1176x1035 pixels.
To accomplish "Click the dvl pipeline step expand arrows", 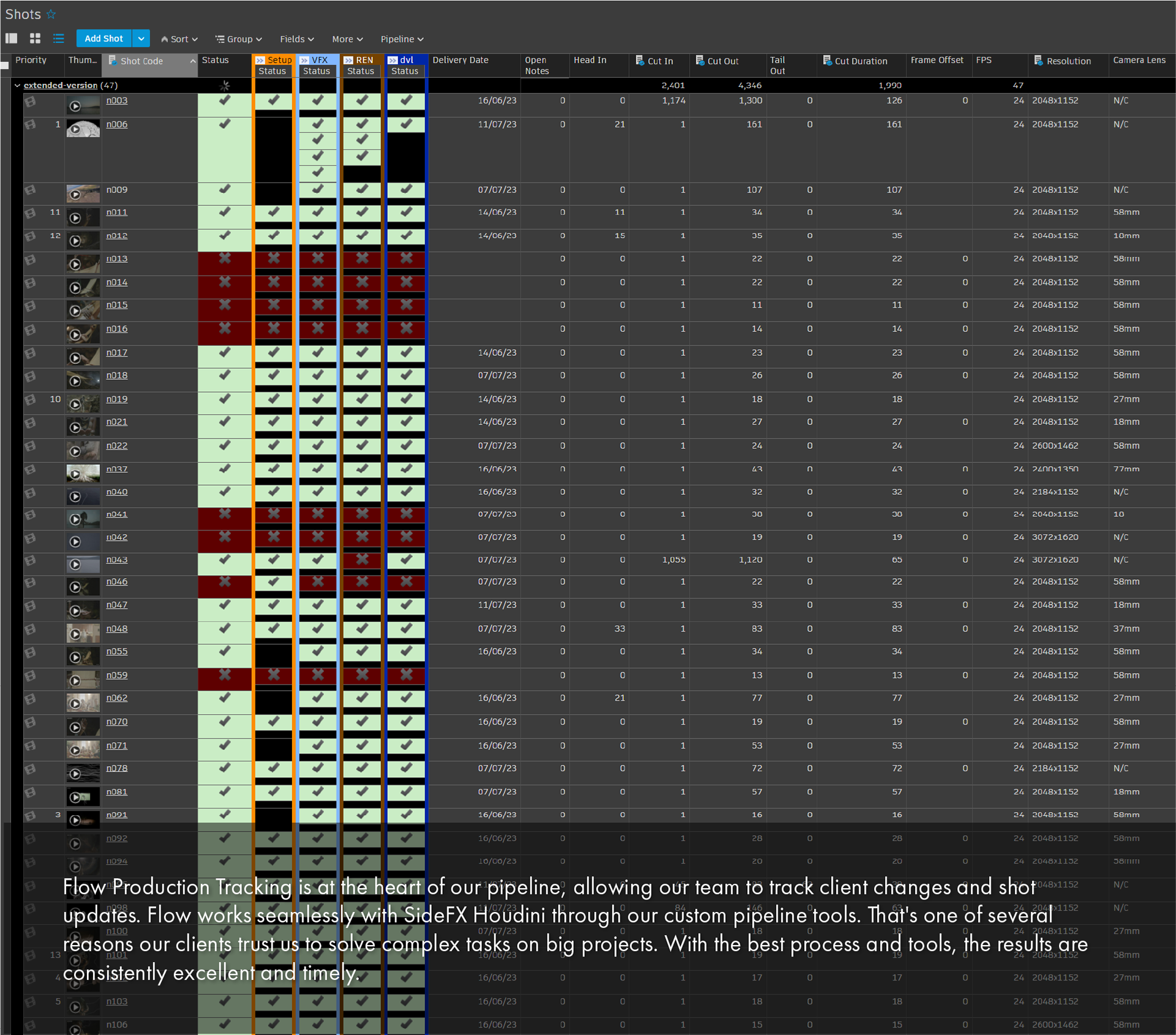I will [x=393, y=60].
